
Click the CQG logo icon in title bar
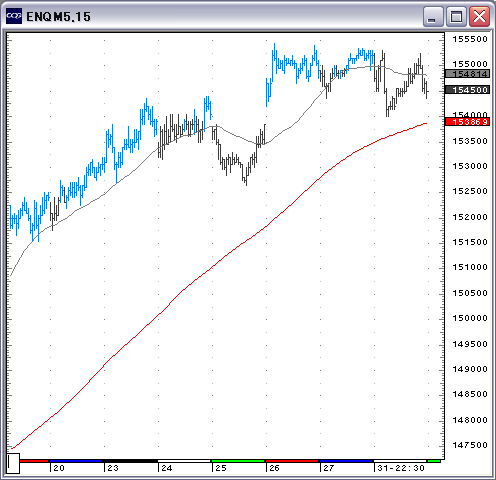click(x=14, y=16)
